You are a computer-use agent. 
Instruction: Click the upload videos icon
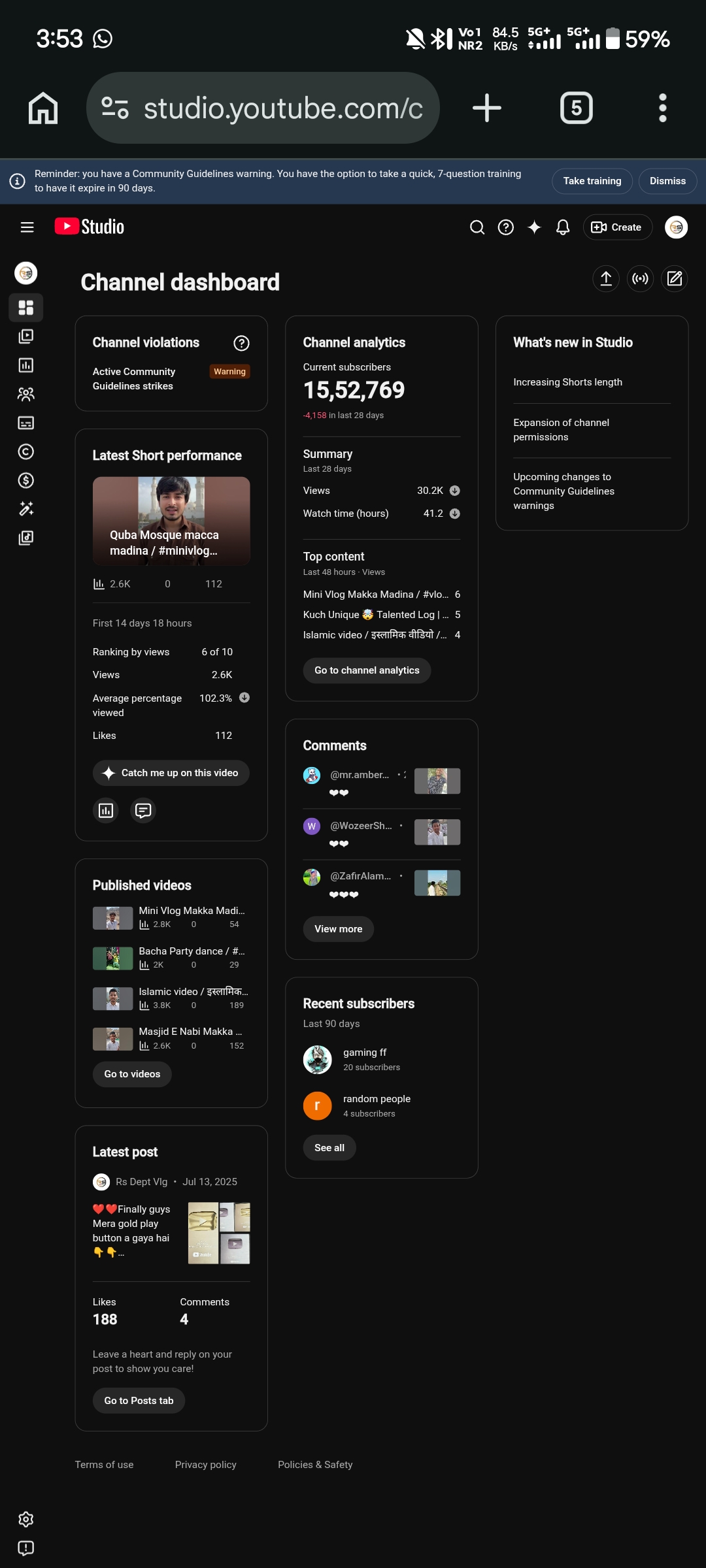point(606,279)
